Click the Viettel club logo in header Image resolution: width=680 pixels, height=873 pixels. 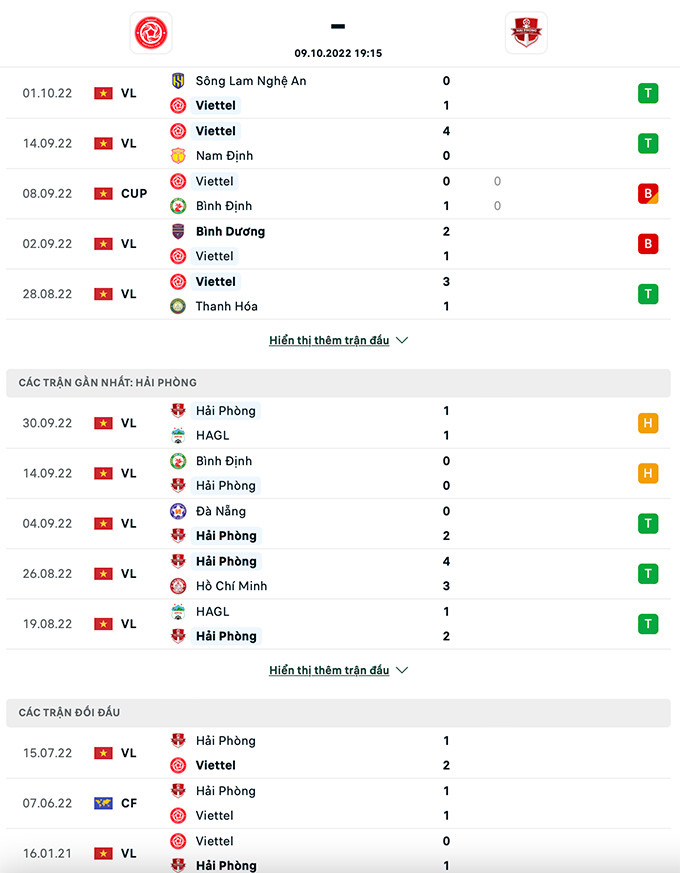click(x=151, y=33)
